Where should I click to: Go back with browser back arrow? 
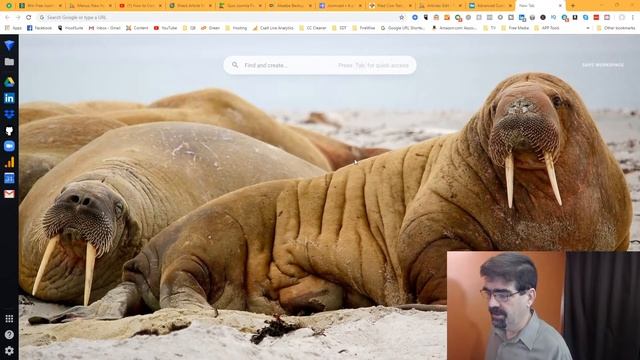tap(7, 18)
